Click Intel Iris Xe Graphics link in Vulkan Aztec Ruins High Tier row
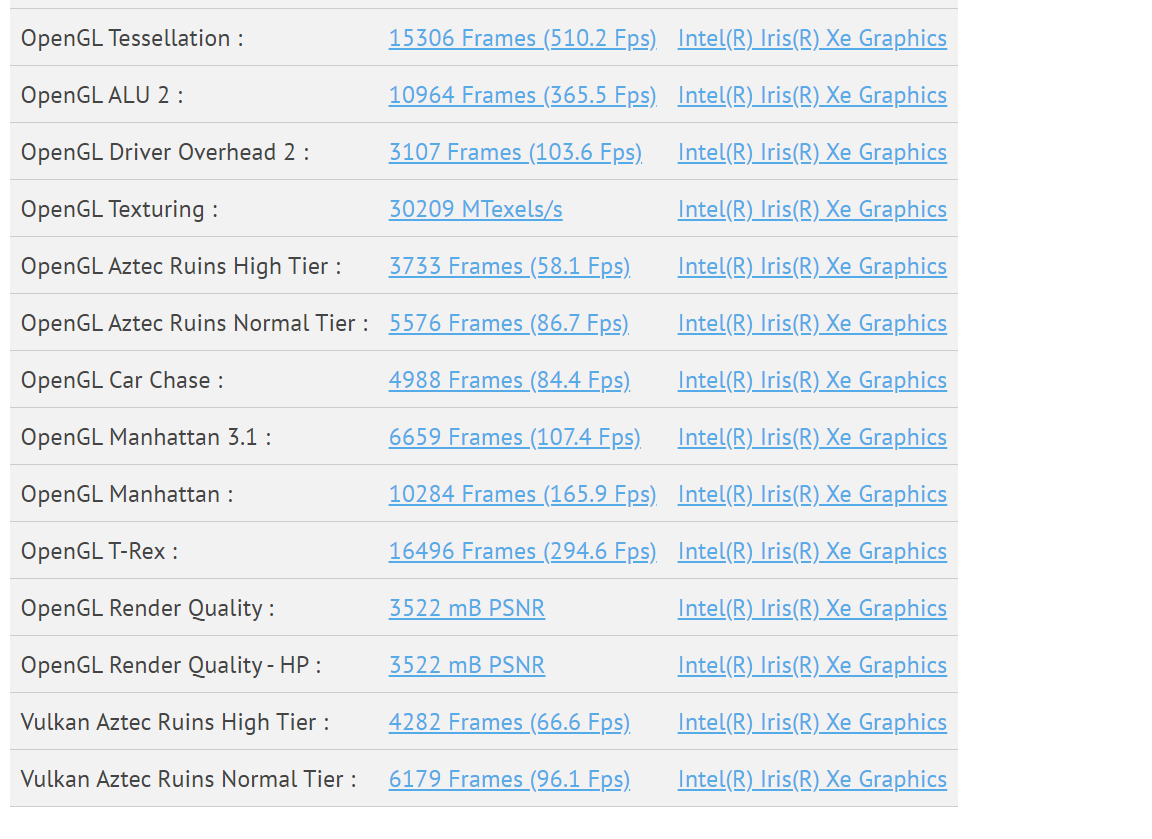The height and width of the screenshot is (839, 1152). click(x=812, y=722)
